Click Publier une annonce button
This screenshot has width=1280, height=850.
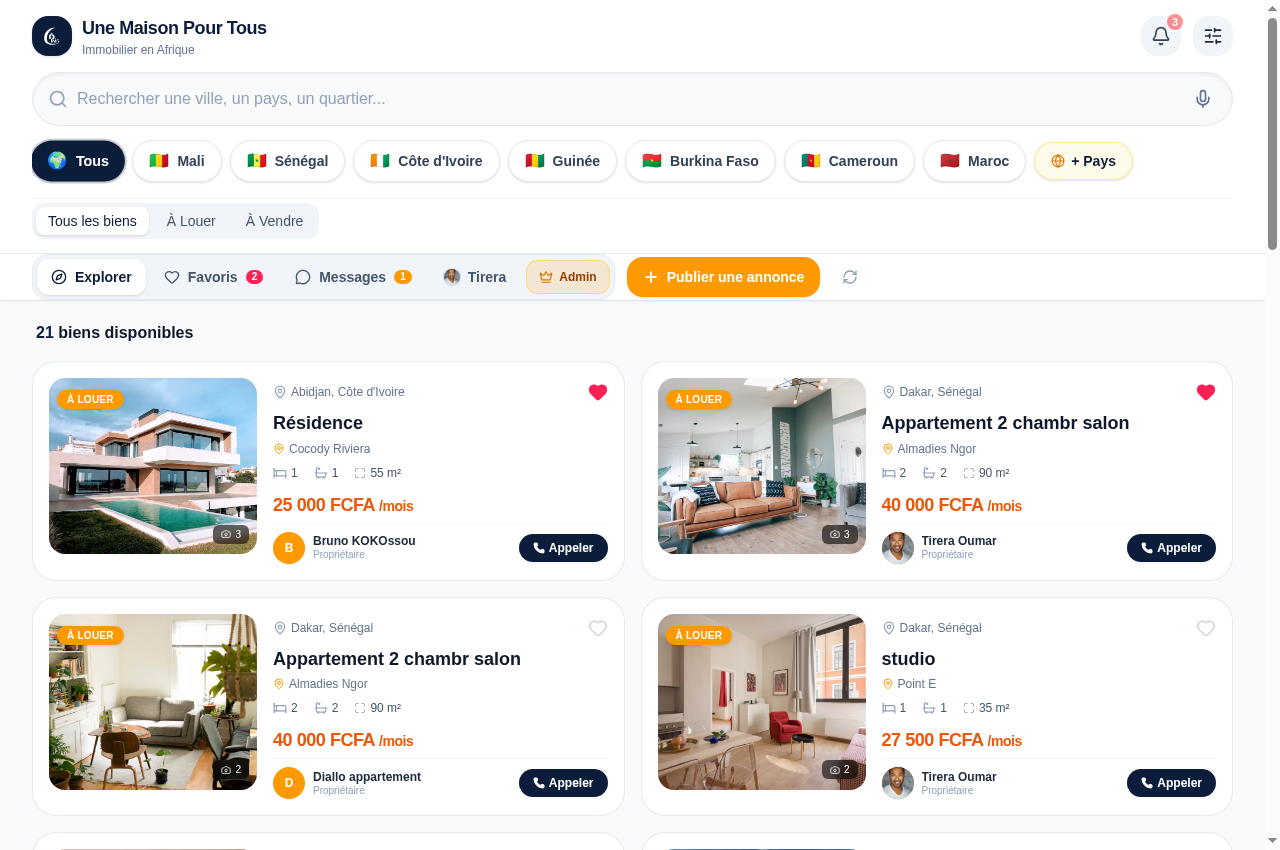tap(723, 277)
